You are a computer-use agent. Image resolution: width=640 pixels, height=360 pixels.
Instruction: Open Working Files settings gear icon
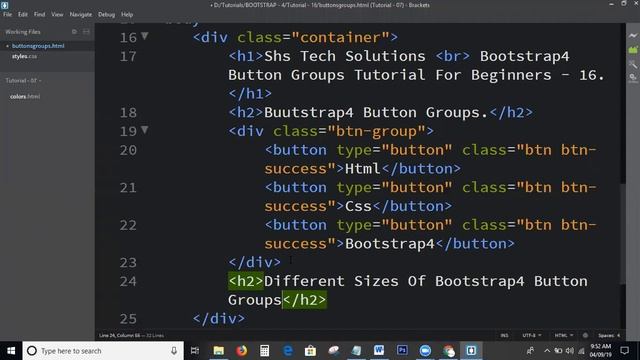click(74, 32)
